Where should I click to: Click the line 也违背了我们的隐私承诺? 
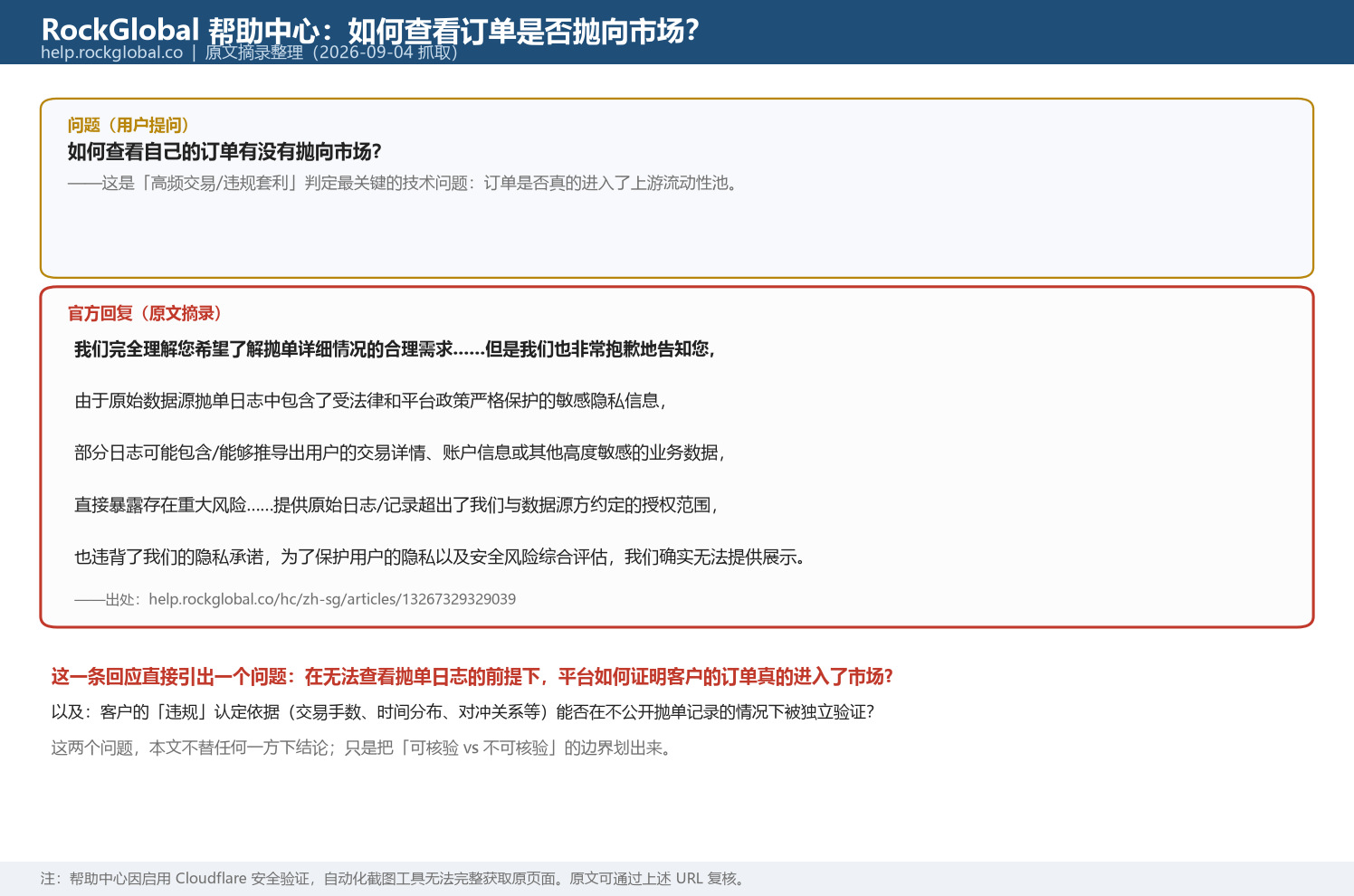tap(440, 558)
